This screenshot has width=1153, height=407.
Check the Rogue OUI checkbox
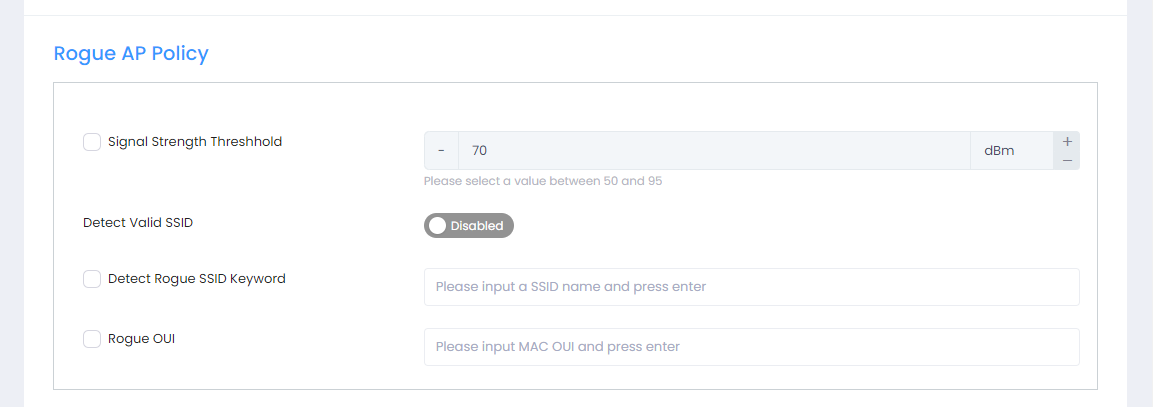92,339
